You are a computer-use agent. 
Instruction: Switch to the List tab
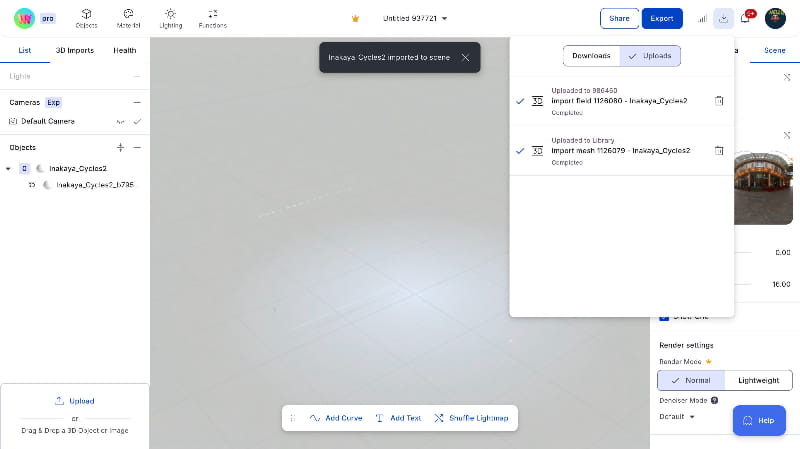(24, 51)
